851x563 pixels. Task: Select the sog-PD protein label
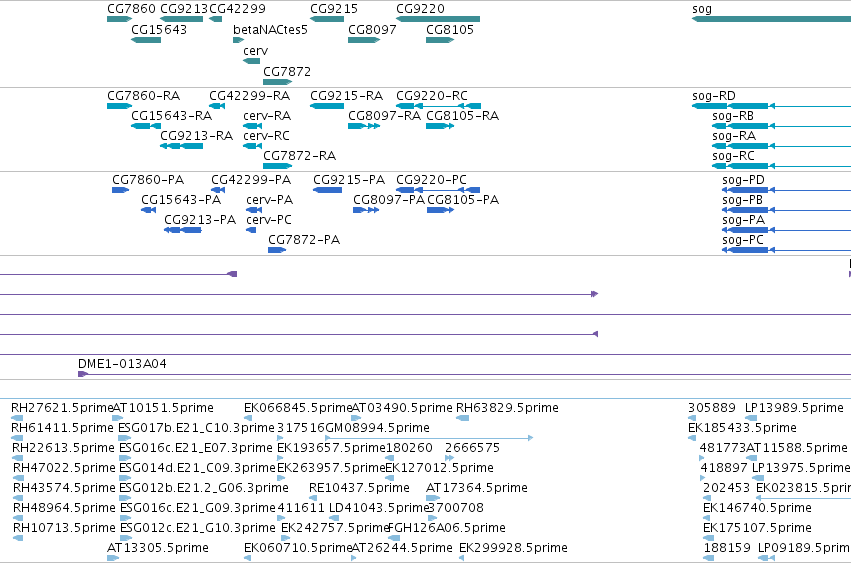743,180
